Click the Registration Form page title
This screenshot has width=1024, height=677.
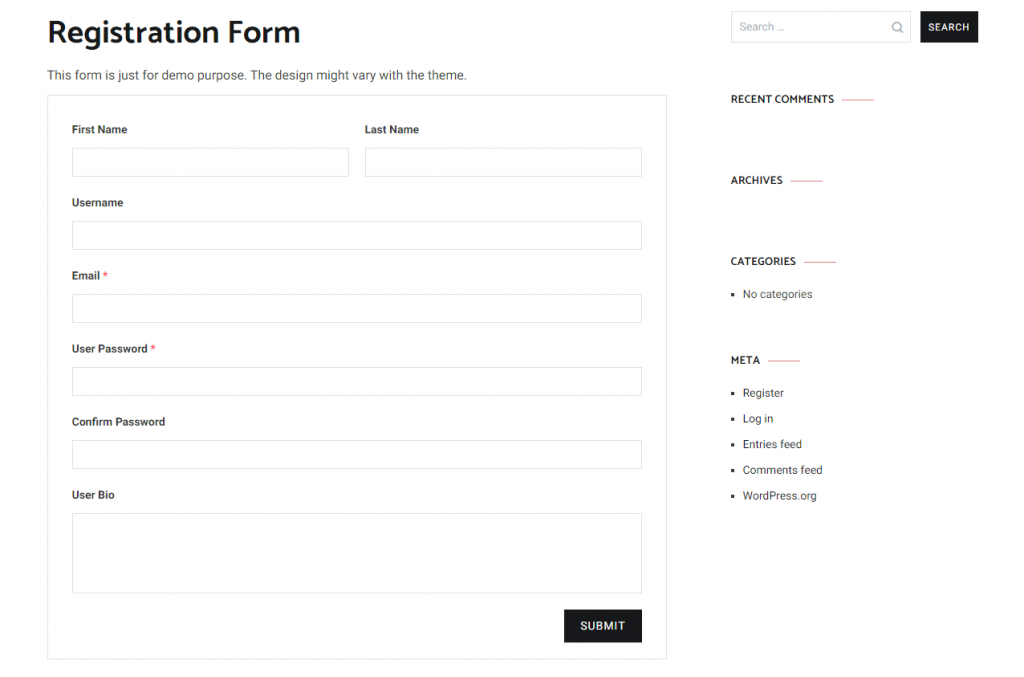[174, 33]
